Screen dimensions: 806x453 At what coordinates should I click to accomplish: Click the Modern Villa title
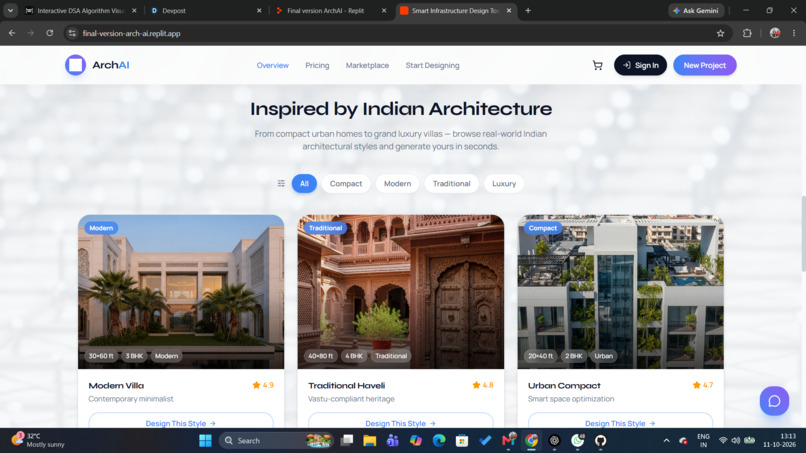[x=116, y=386]
